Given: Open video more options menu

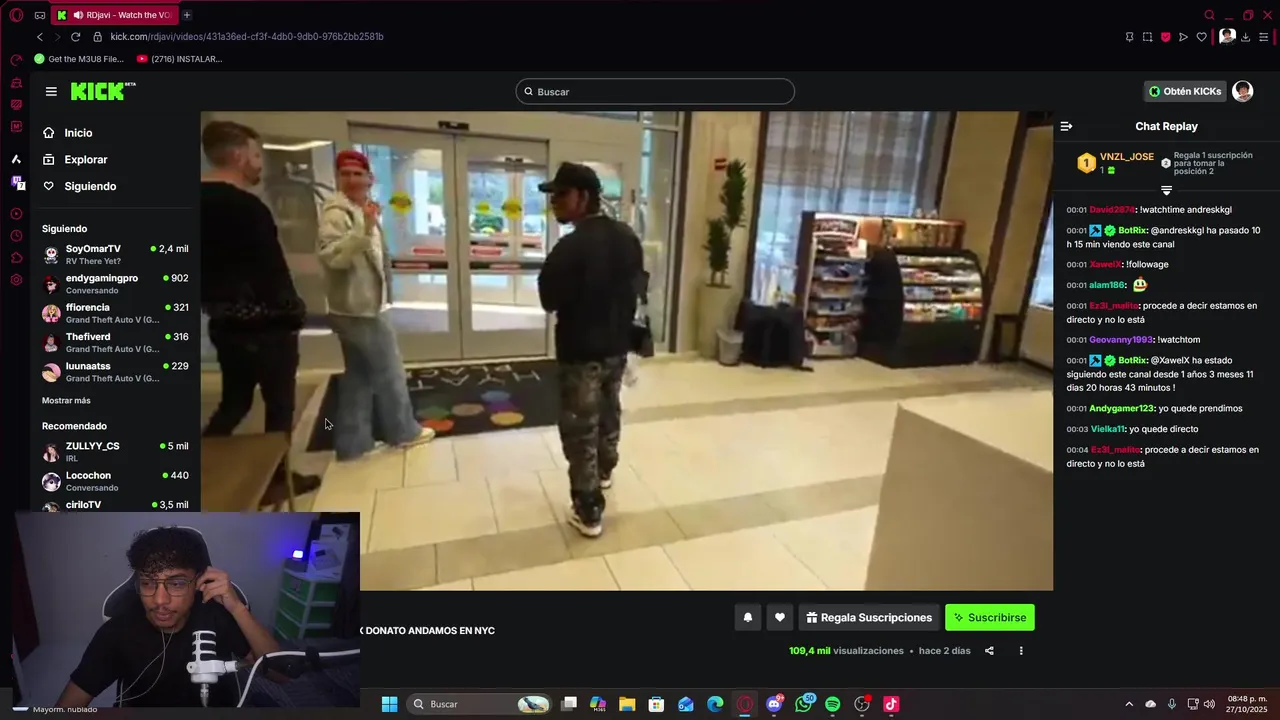Looking at the screenshot, I should pos(1021,651).
